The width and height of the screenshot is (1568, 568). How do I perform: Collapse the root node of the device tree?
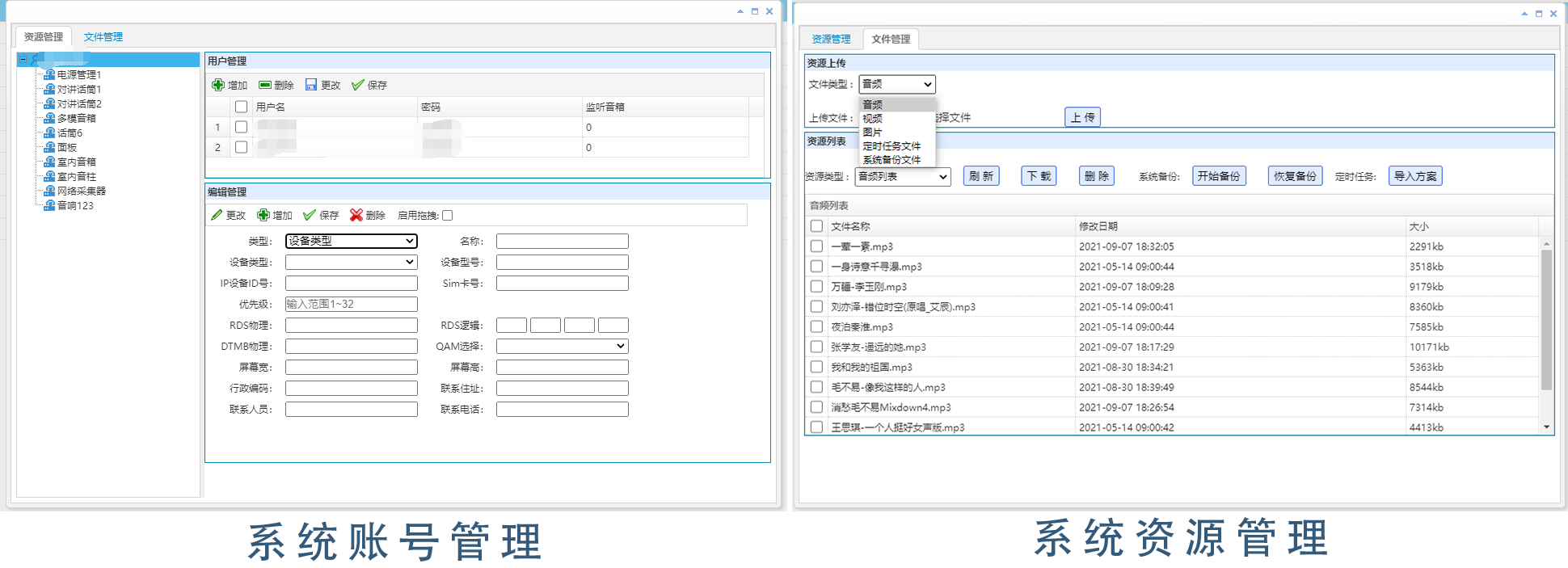pos(23,60)
